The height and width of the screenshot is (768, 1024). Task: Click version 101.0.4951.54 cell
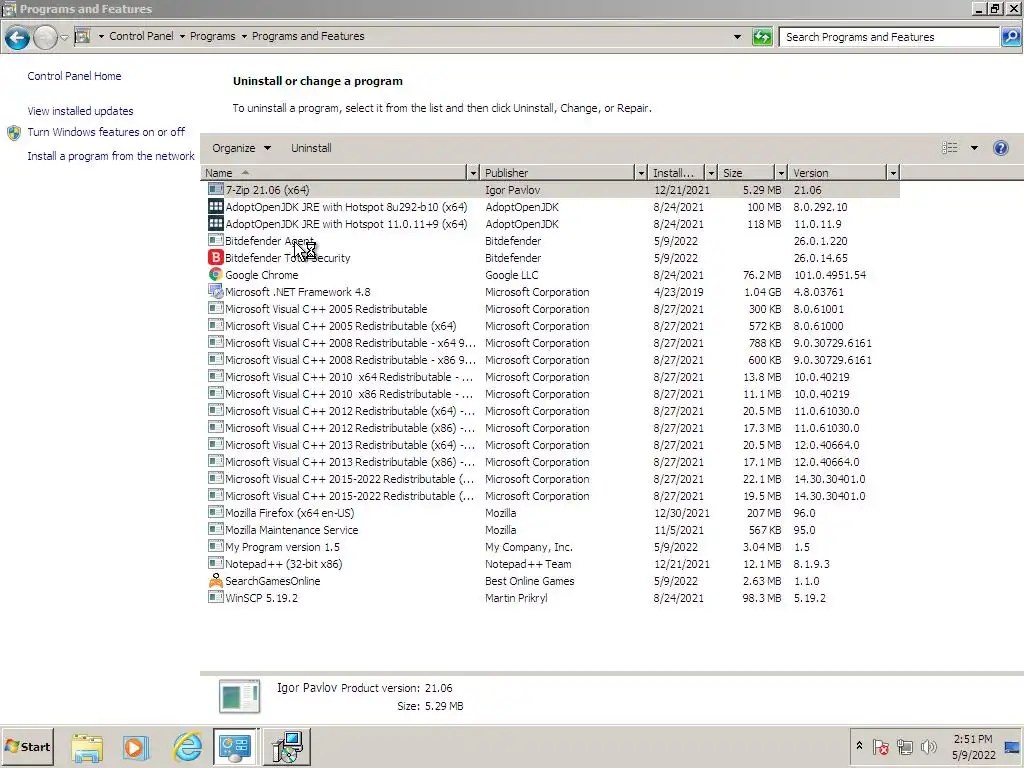pos(829,275)
